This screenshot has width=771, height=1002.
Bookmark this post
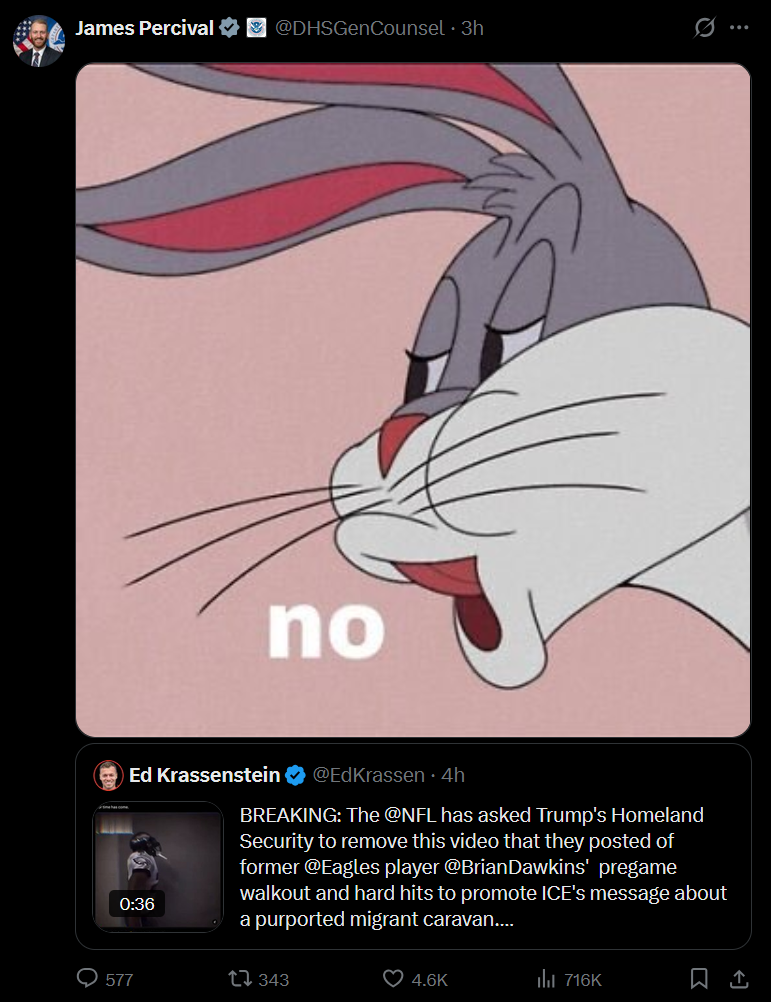coord(699,978)
